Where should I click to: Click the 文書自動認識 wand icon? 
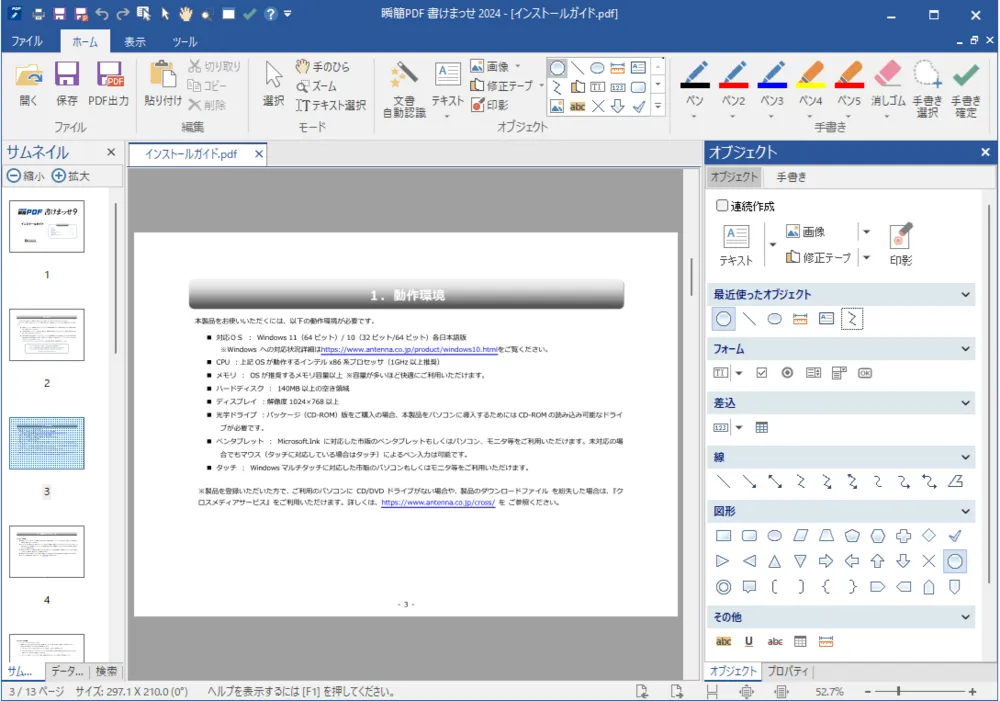[x=404, y=76]
